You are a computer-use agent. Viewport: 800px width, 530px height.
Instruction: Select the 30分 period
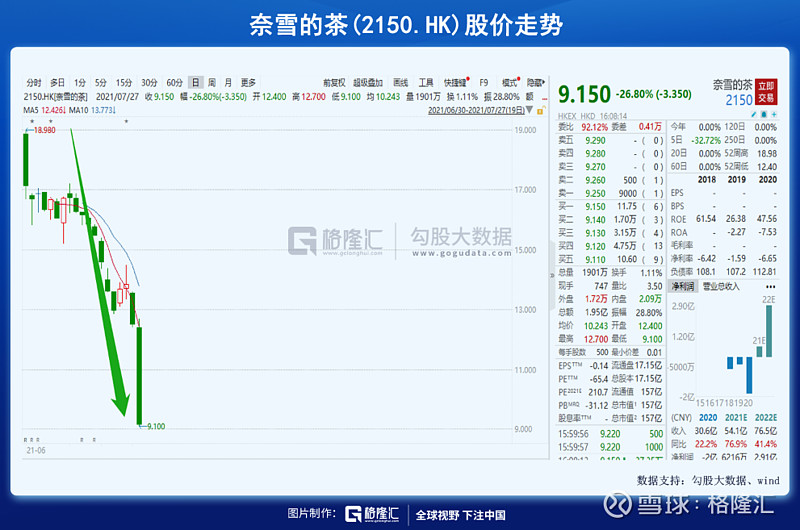point(149,83)
